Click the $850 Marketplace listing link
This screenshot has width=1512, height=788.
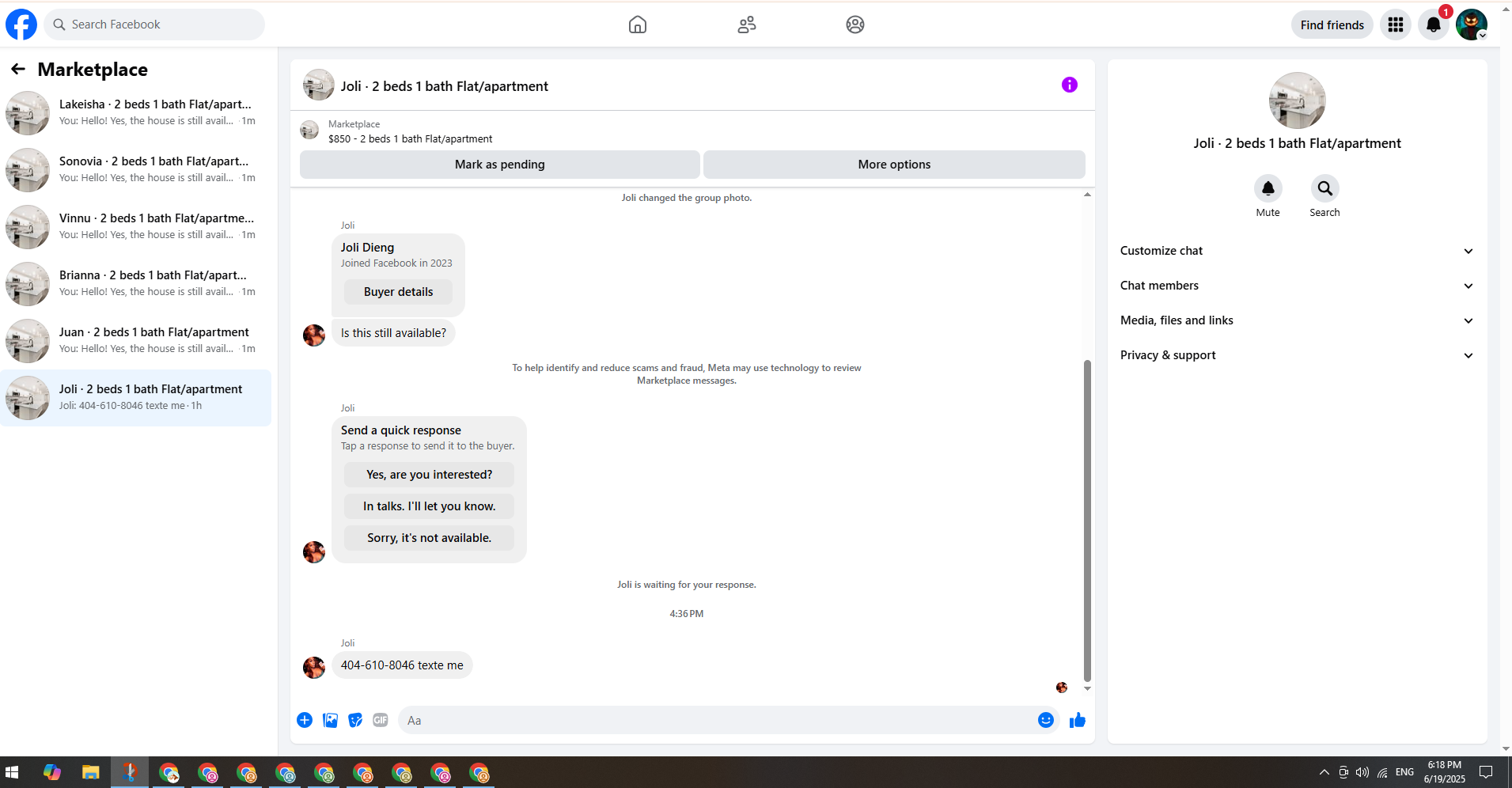[x=410, y=138]
